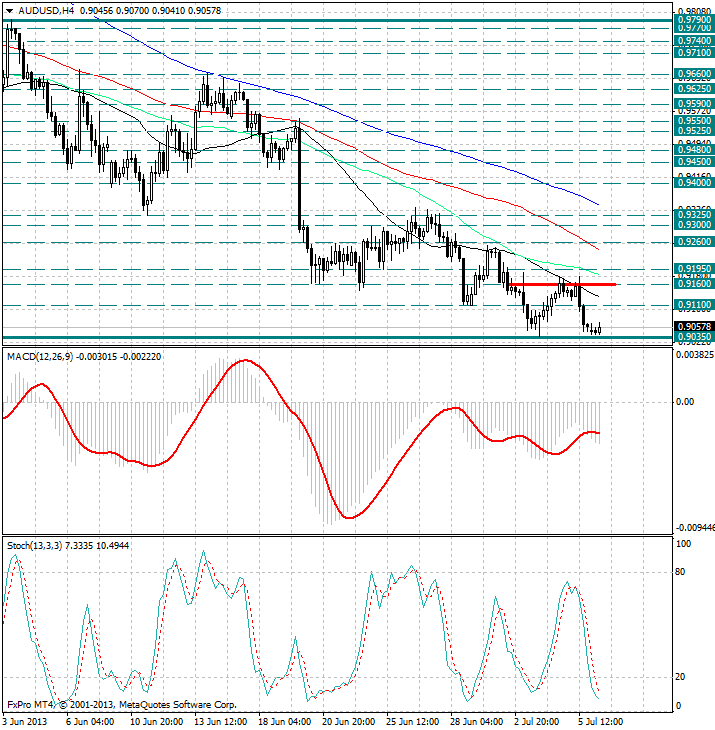Click the 0.93250 price label
The image size is (715, 730).
point(694,215)
